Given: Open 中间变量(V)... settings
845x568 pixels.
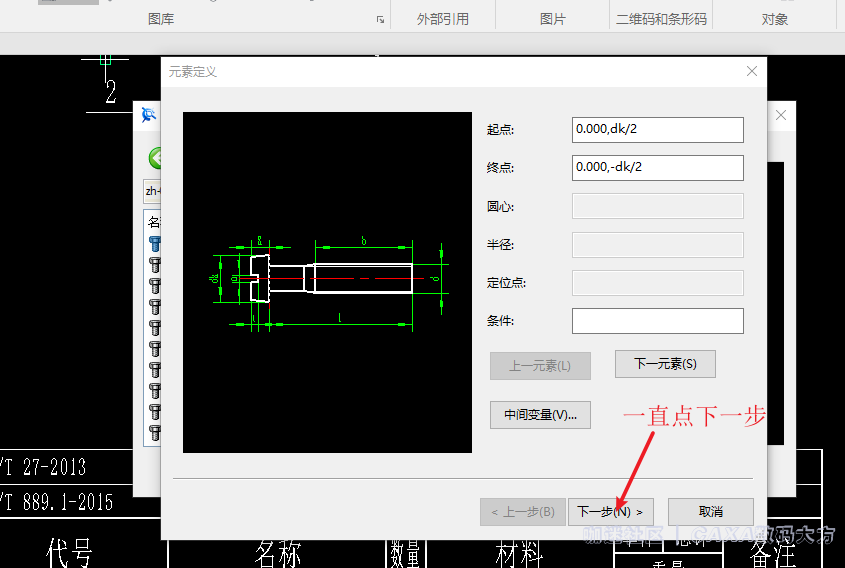Looking at the screenshot, I should click(540, 414).
